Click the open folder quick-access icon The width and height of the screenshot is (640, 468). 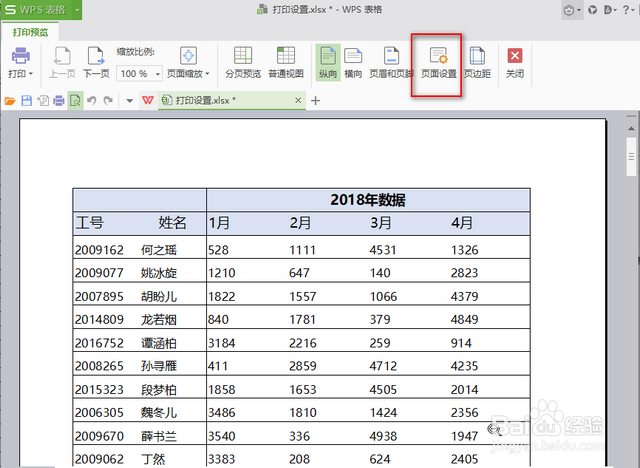tap(10, 100)
